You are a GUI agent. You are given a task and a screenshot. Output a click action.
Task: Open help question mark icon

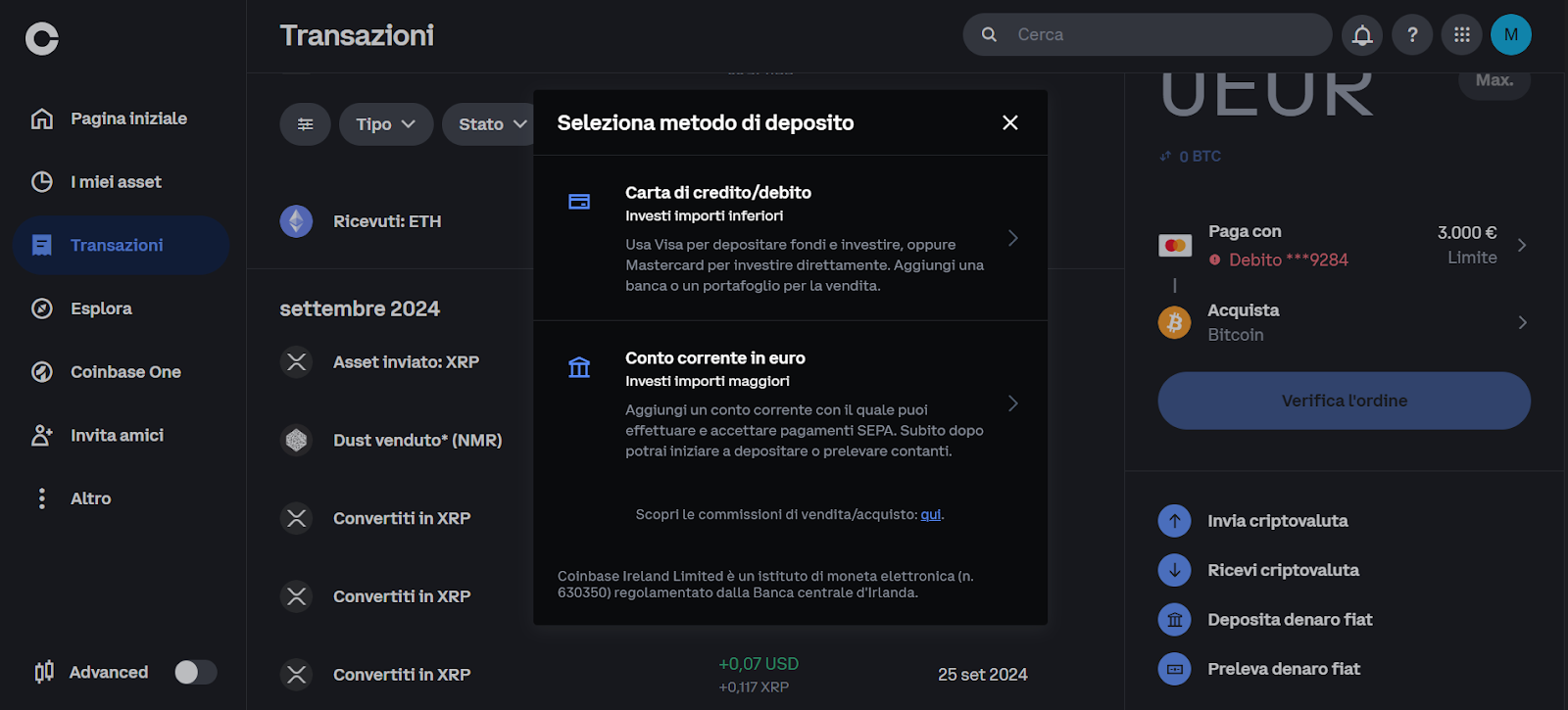(x=1412, y=34)
